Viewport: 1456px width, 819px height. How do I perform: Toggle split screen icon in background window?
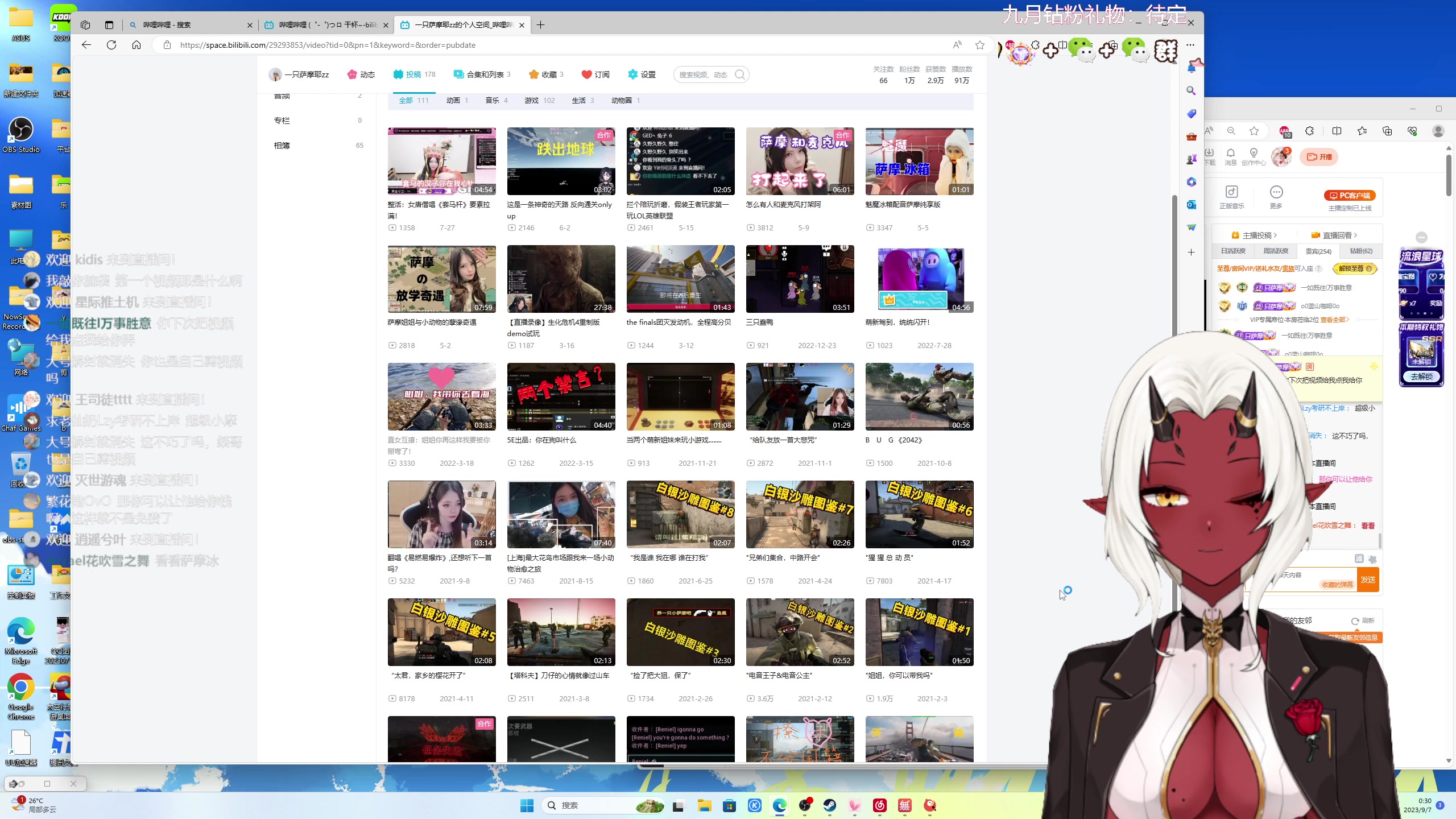(x=1337, y=131)
